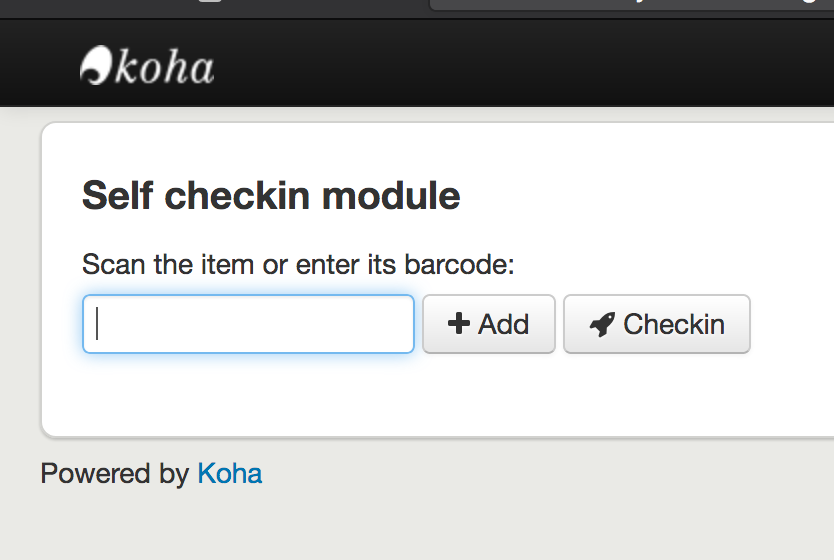Click the Koha logo in header
The height and width of the screenshot is (560, 834).
pyautogui.click(x=146, y=67)
